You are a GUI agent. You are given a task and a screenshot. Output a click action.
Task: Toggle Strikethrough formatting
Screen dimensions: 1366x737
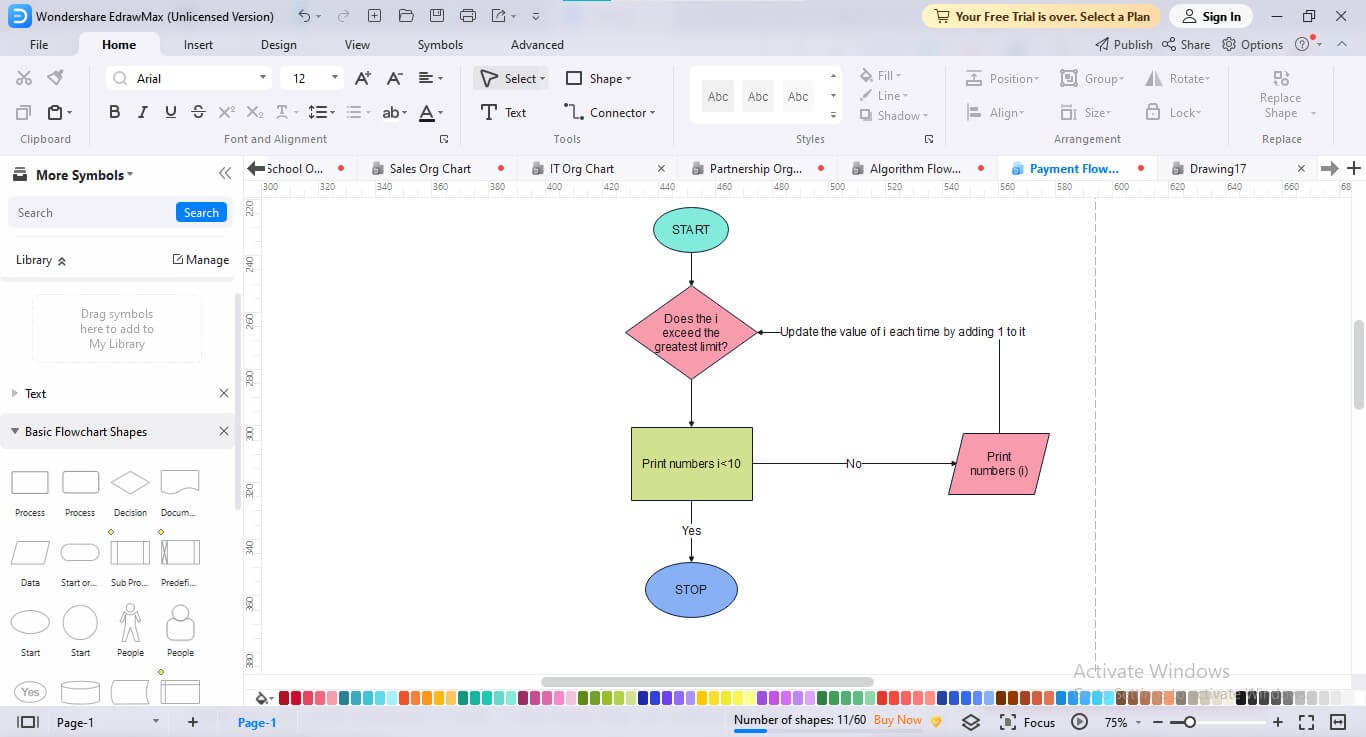coord(199,112)
